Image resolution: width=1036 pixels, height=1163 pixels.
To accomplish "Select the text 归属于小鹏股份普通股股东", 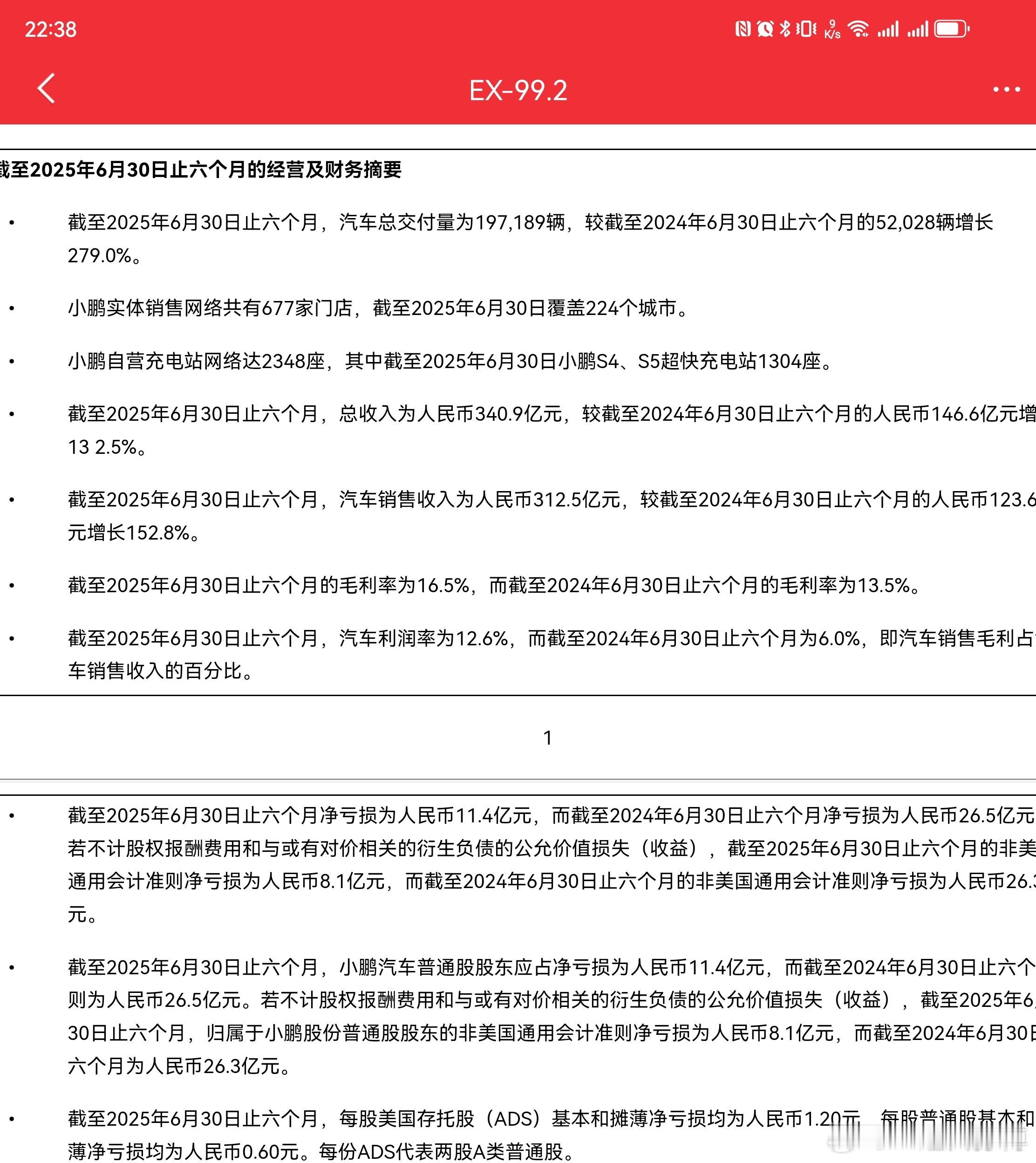I will (333, 1033).
